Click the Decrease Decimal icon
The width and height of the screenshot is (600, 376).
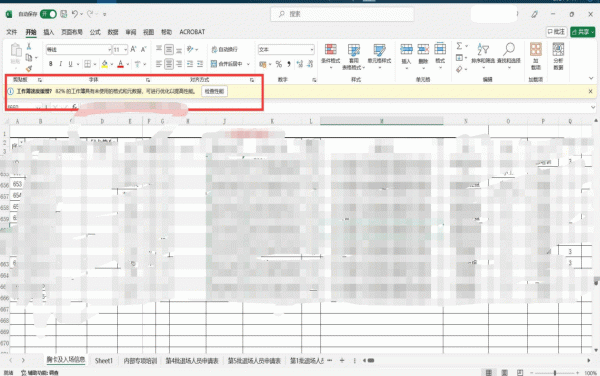(x=310, y=64)
